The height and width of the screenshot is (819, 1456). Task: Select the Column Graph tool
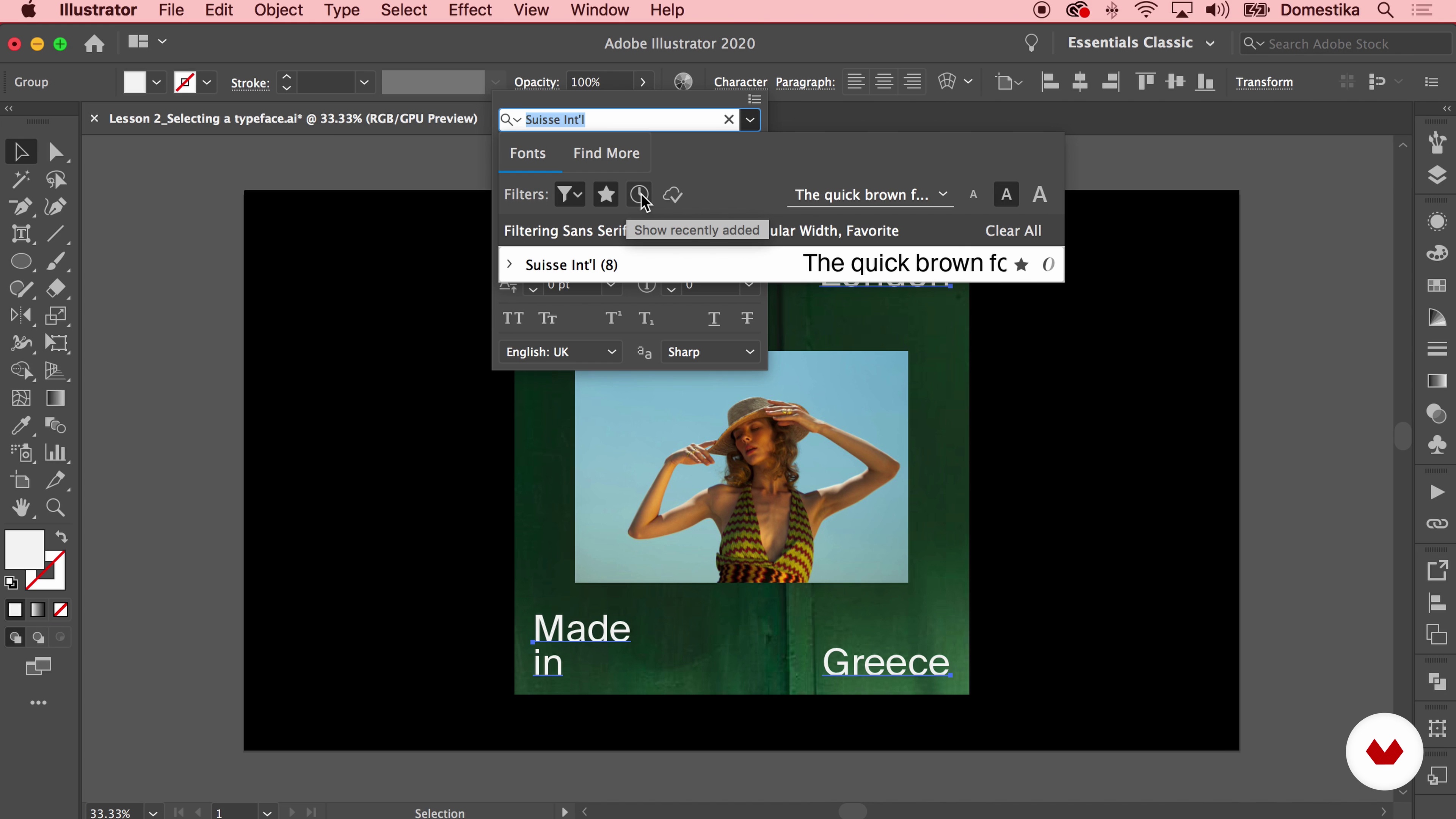(55, 452)
